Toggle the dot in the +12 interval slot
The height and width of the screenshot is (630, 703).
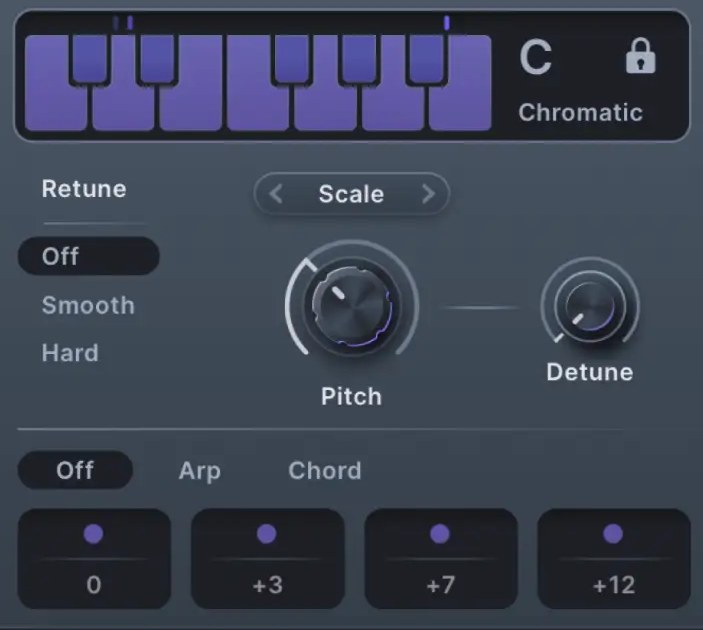tap(613, 534)
